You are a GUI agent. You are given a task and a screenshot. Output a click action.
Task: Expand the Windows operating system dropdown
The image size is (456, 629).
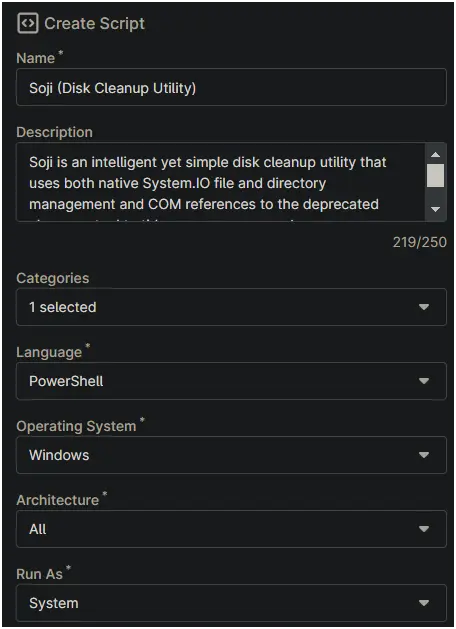[x=231, y=455]
